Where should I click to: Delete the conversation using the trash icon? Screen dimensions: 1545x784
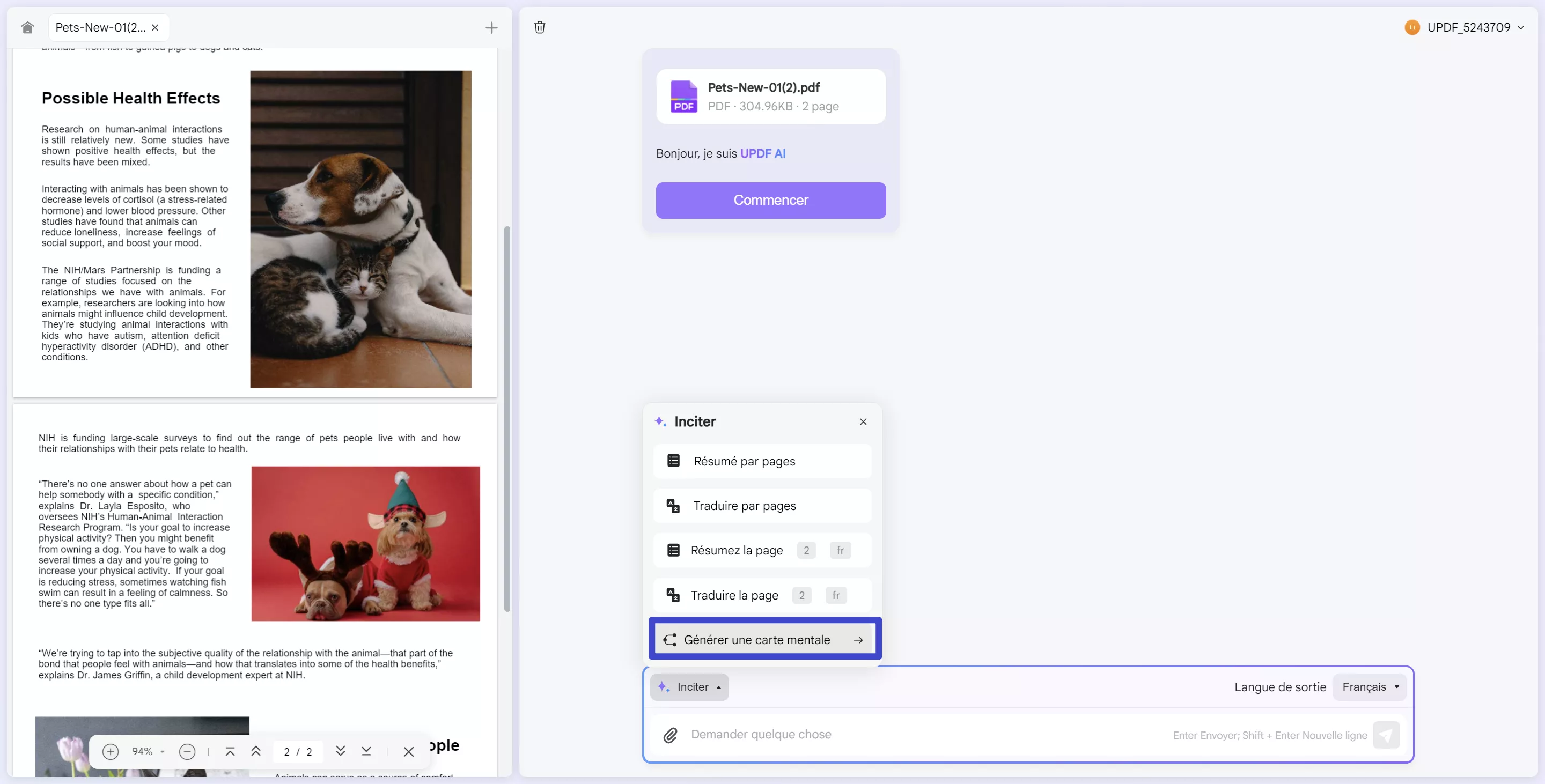(539, 27)
